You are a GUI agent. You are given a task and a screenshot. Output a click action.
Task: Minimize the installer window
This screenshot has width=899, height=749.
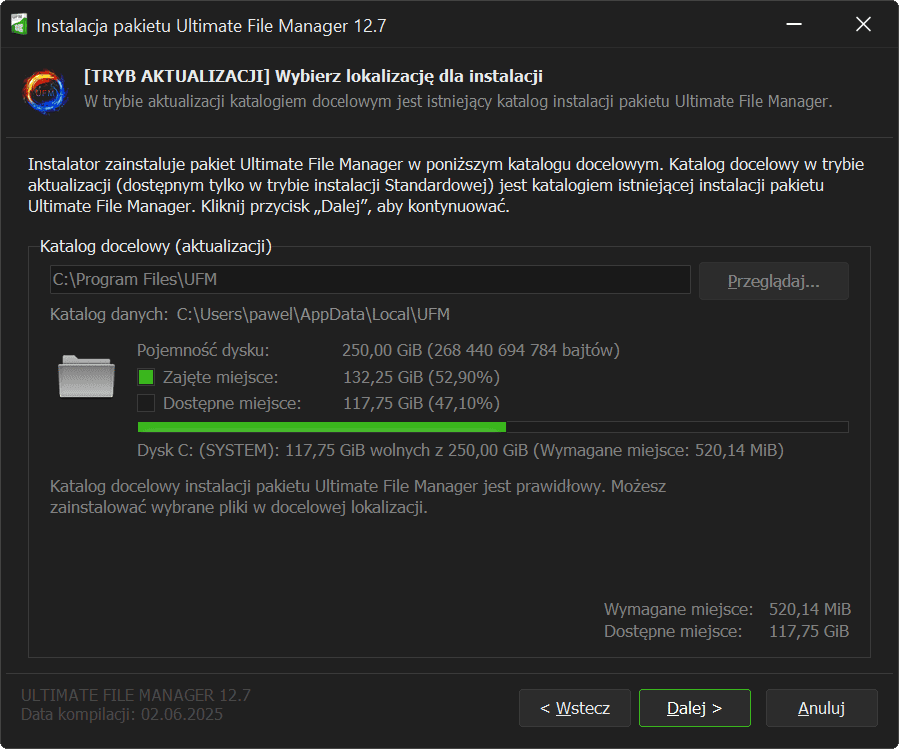[794, 25]
